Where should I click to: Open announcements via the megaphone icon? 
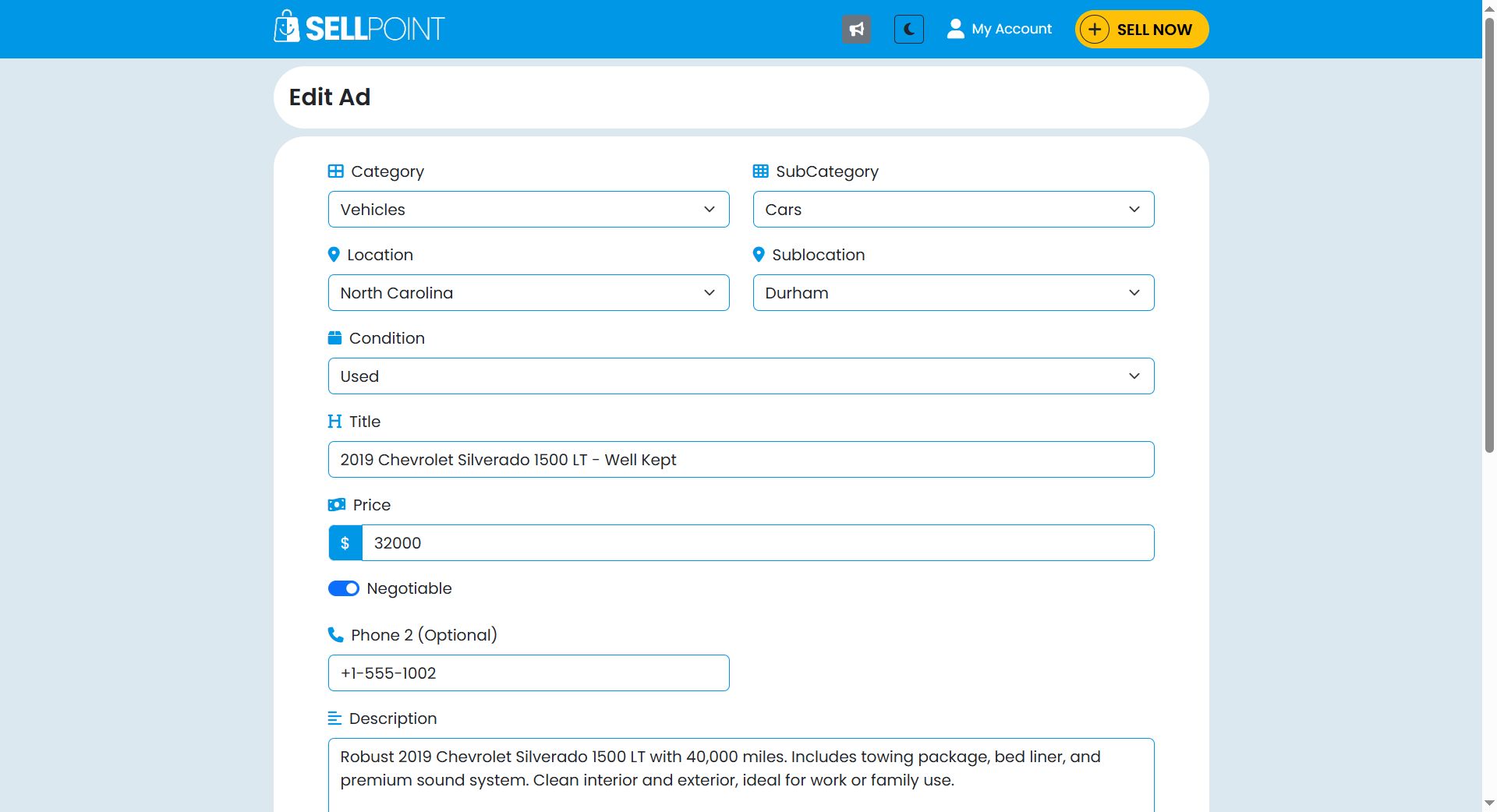click(x=856, y=30)
